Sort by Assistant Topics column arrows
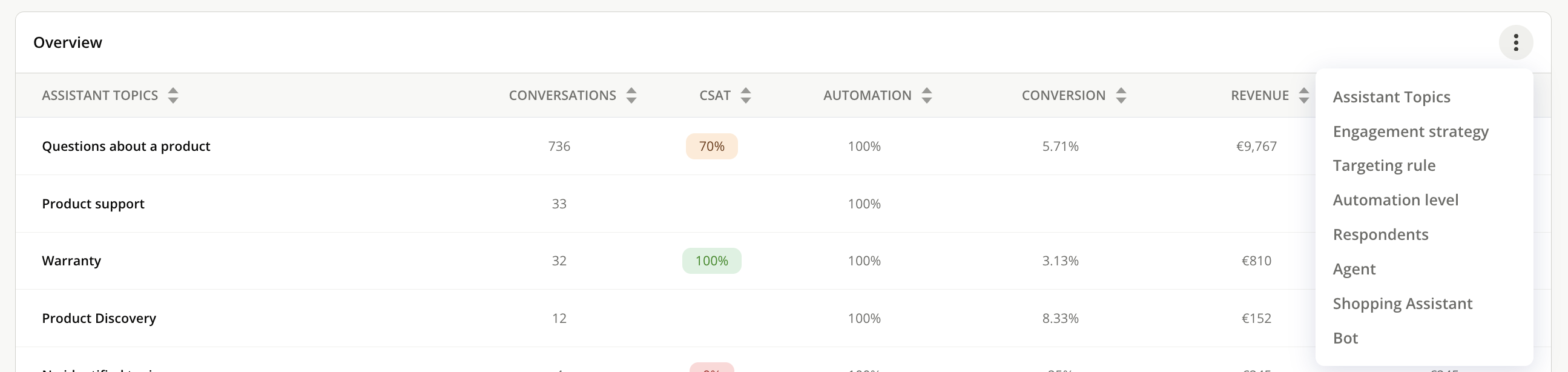The width and height of the screenshot is (1568, 372). point(174,96)
